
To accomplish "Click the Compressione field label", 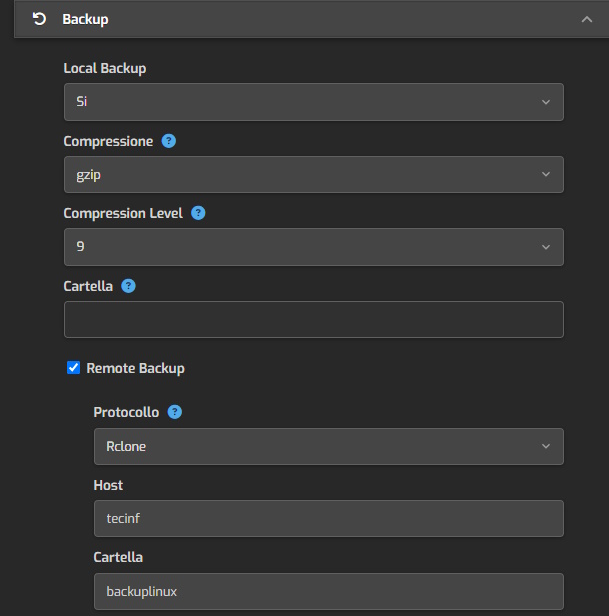I will coord(108,141).
